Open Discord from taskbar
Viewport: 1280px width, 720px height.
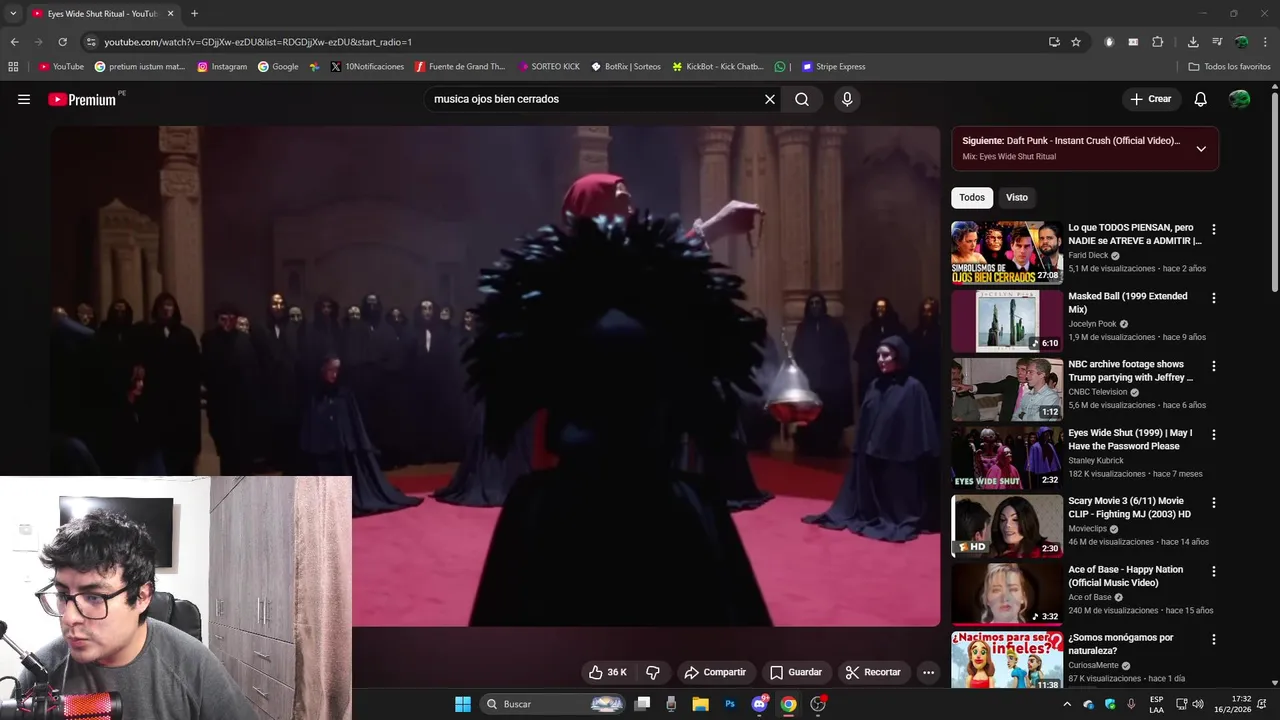(759, 704)
